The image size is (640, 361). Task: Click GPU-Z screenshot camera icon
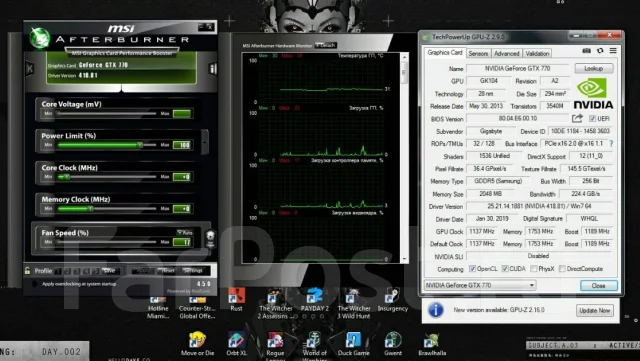point(586,51)
